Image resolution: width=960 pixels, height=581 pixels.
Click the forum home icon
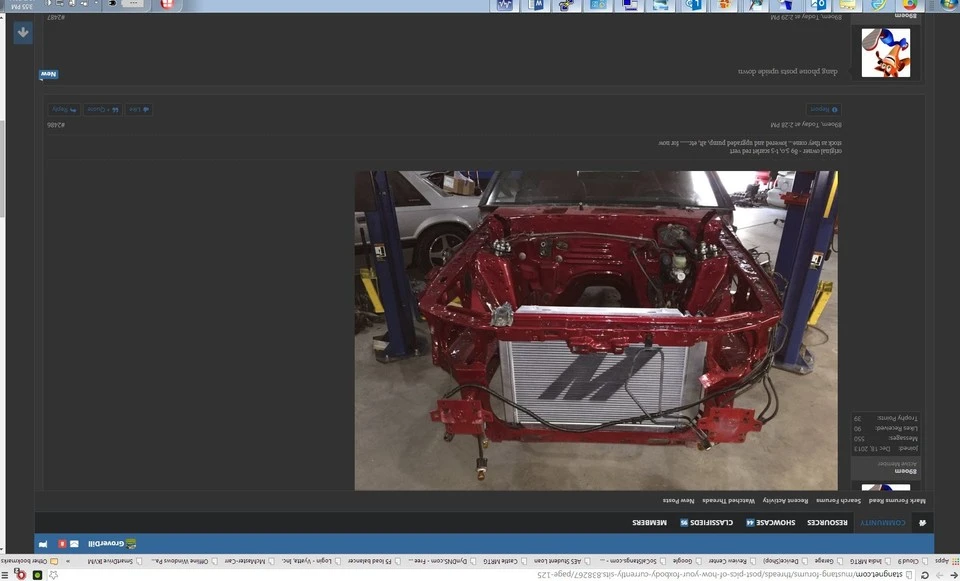922,523
